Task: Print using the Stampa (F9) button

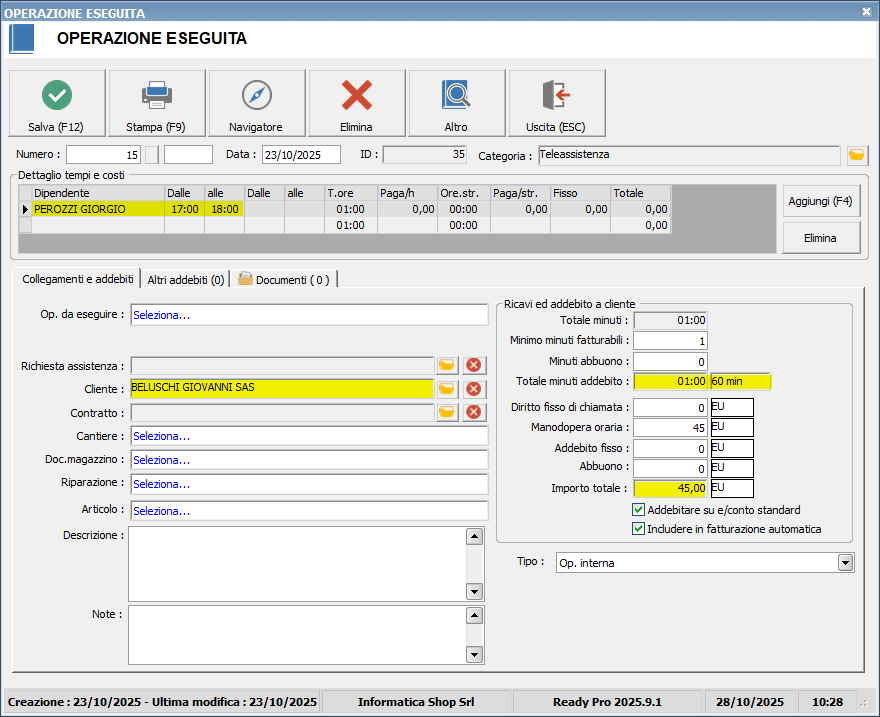Action: [x=157, y=103]
